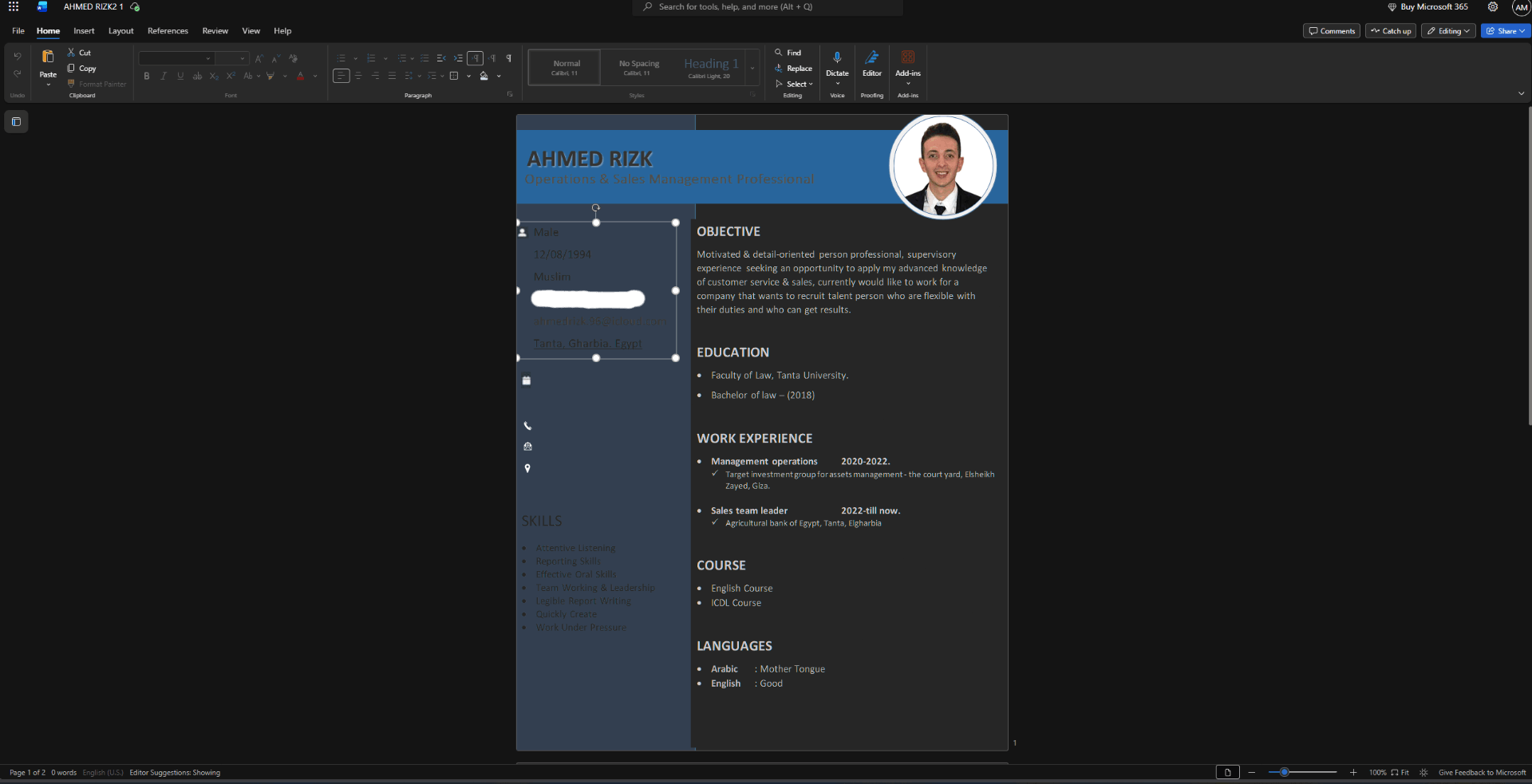Open the navigation pane icon at left
Image resolution: width=1532 pixels, height=784 pixels.
pyautogui.click(x=16, y=122)
